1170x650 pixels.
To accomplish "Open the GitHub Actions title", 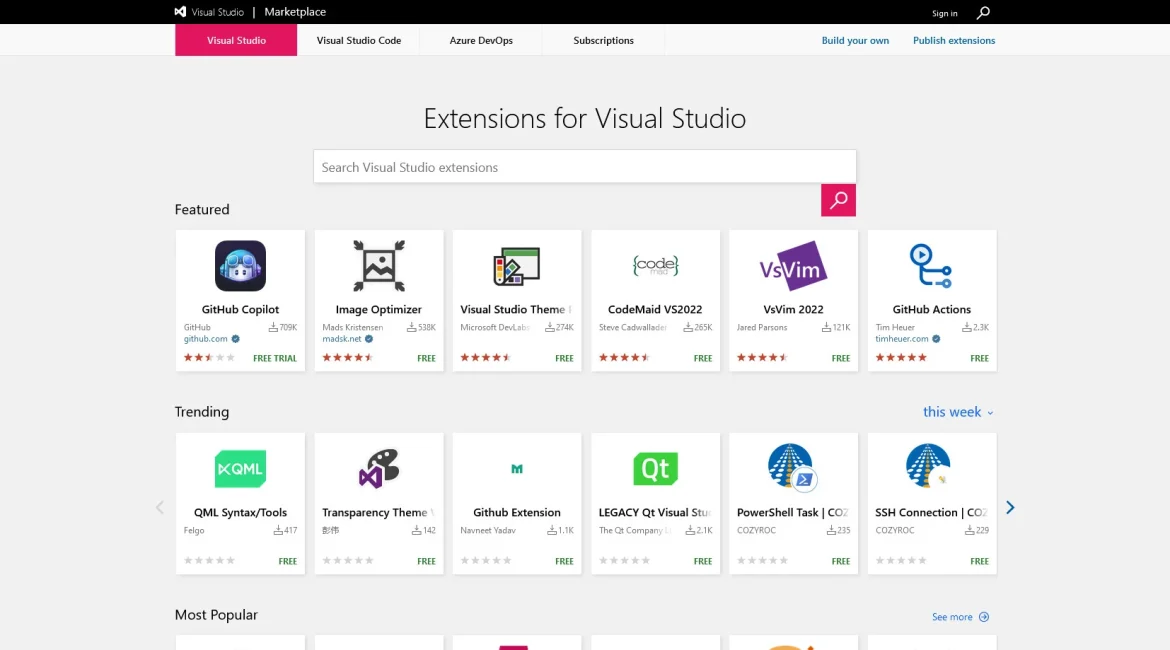I will pyautogui.click(x=931, y=310).
